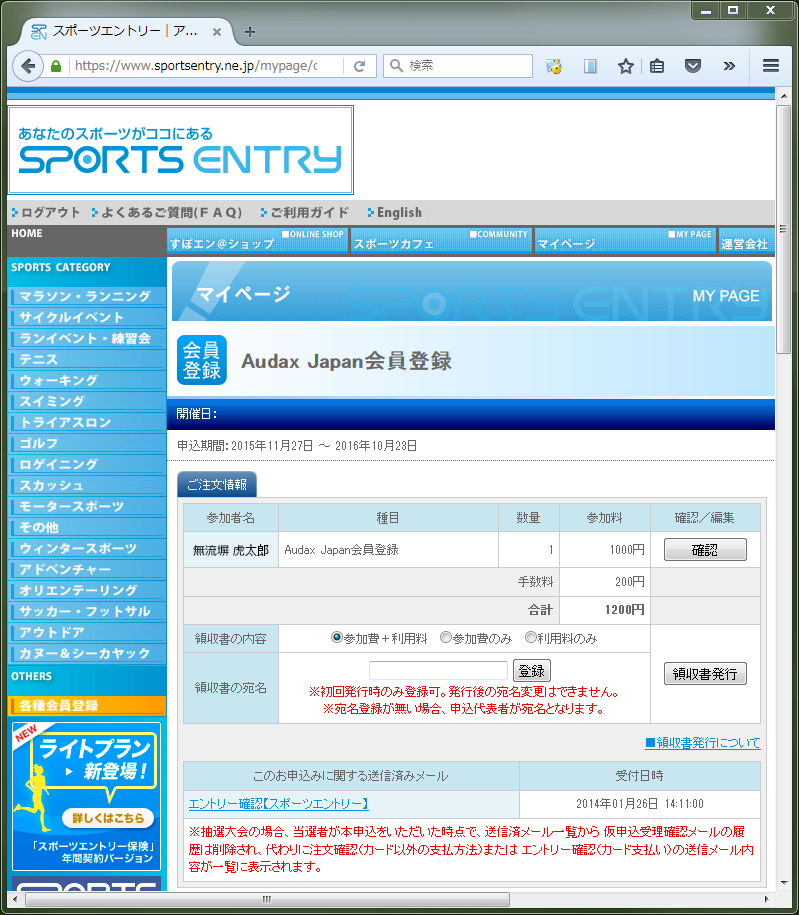This screenshot has height=915, width=799.
Task: Click the 会員登録 blue icon badge
Action: [x=202, y=360]
